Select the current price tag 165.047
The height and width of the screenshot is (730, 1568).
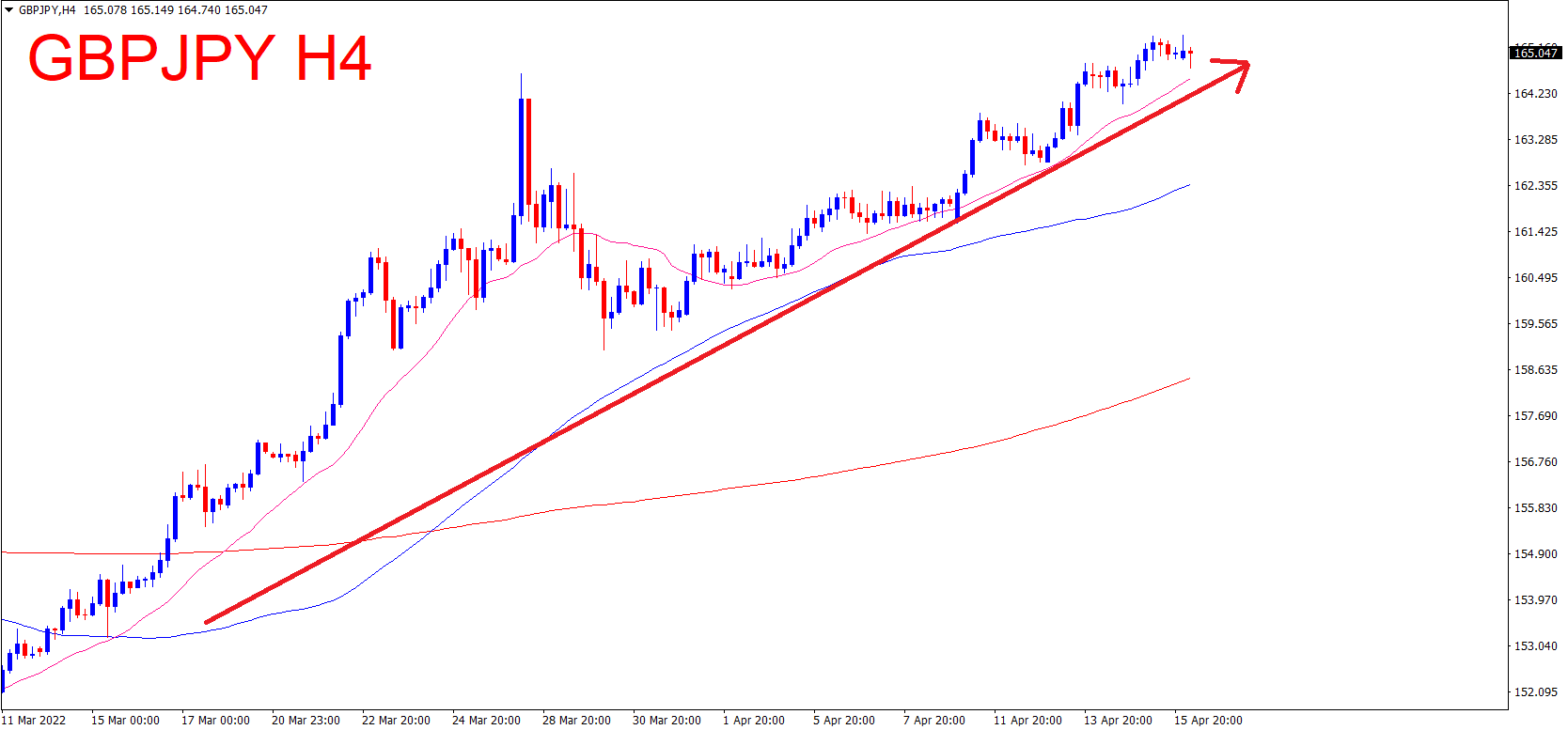[x=1535, y=53]
